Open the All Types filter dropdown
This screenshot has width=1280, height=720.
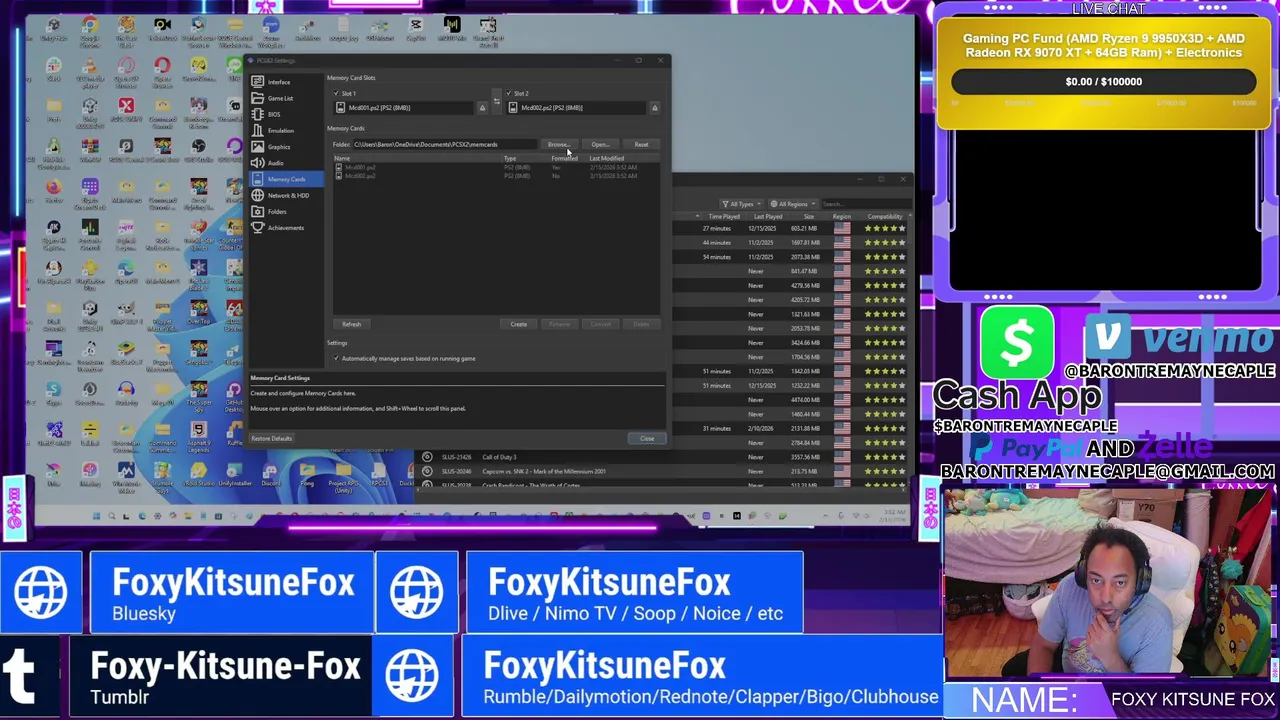tap(741, 204)
